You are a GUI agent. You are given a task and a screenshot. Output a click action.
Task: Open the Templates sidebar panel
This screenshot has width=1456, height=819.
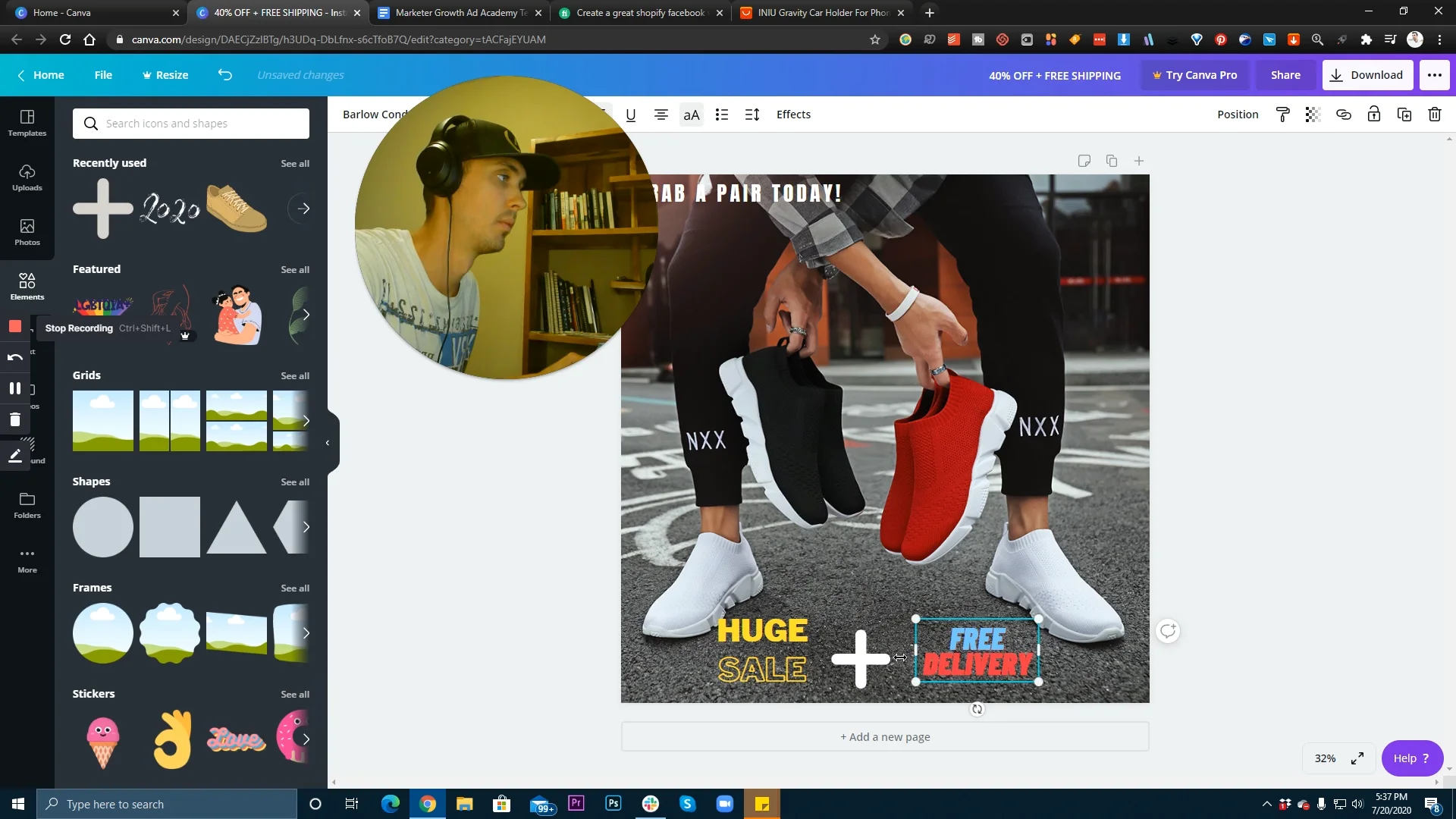(x=27, y=123)
